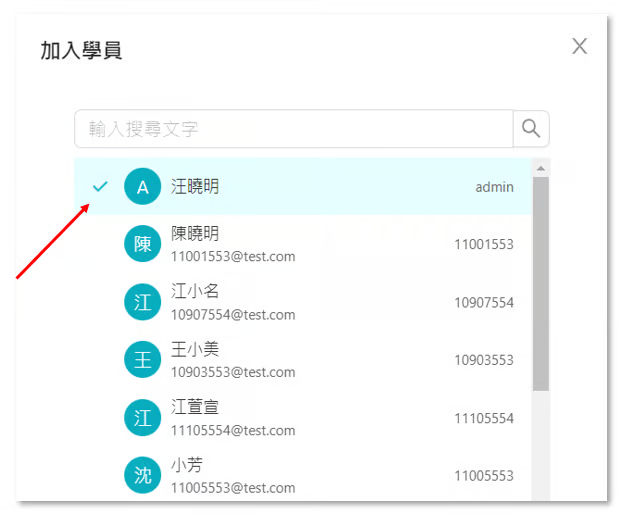Image resolution: width=622 pixels, height=520 pixels.
Task: Click the magnifier search icon
Action: [531, 129]
